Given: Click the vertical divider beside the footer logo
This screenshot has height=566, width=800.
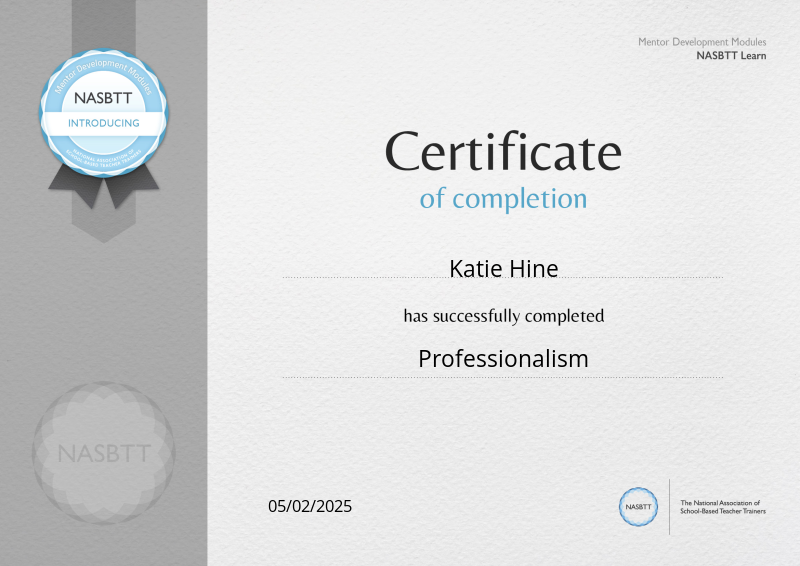Looking at the screenshot, I should click(x=669, y=506).
